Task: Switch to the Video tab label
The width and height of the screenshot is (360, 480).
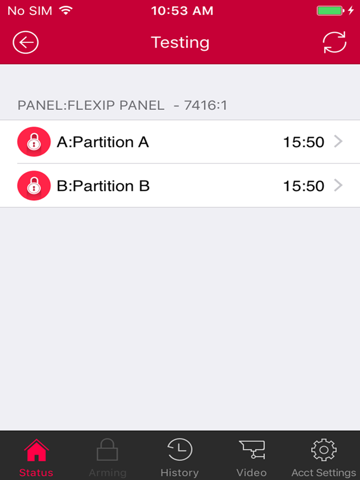Action: tap(252, 473)
